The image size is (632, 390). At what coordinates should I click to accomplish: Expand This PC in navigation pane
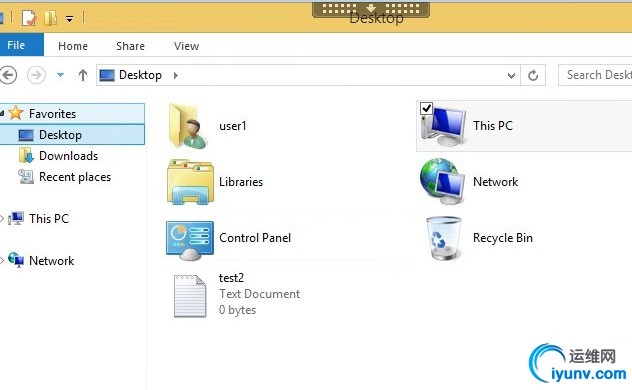2,219
